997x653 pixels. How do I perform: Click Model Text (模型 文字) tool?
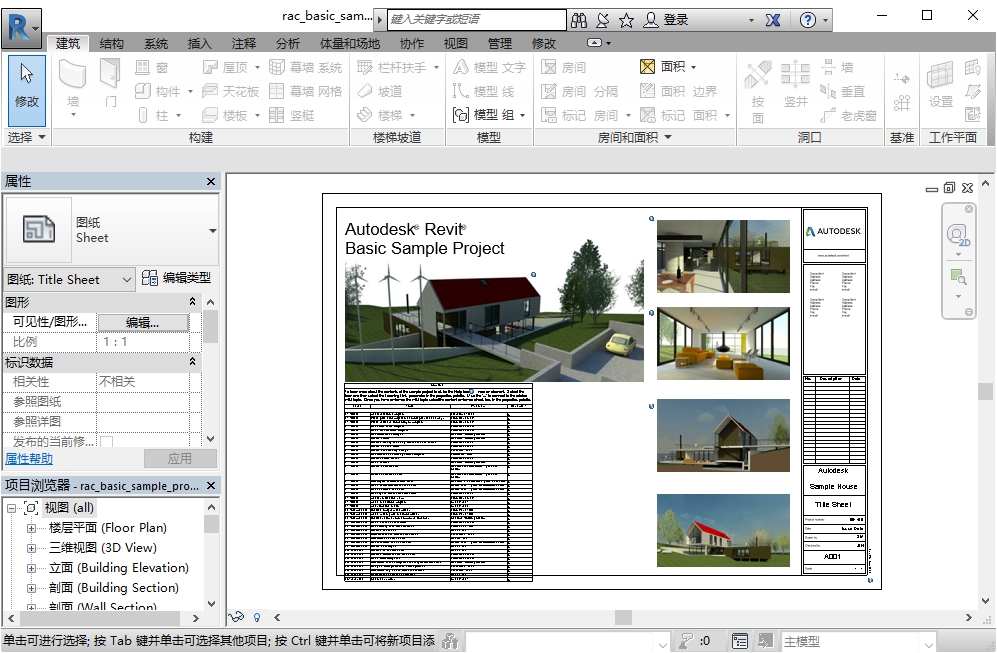pos(489,67)
